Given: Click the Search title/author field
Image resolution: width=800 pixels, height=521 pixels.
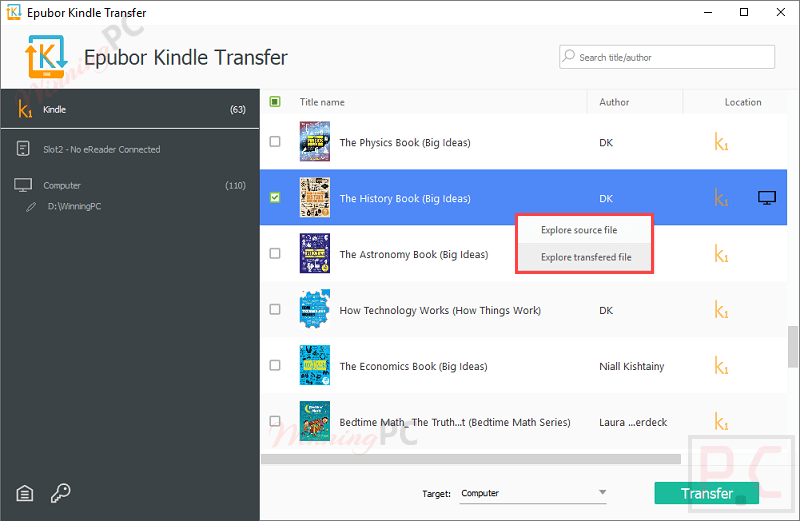Looking at the screenshot, I should point(667,57).
